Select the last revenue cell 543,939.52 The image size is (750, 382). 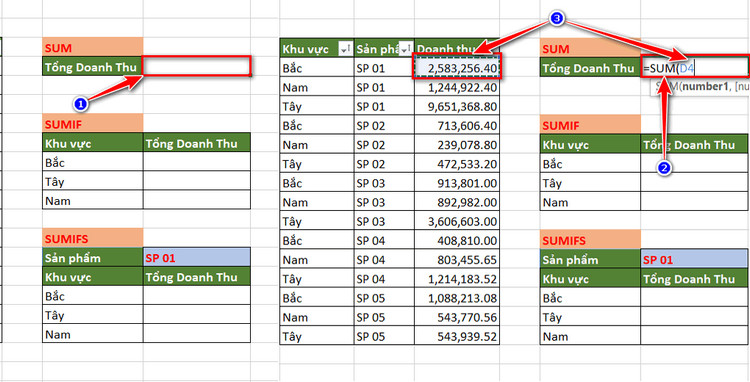457,336
